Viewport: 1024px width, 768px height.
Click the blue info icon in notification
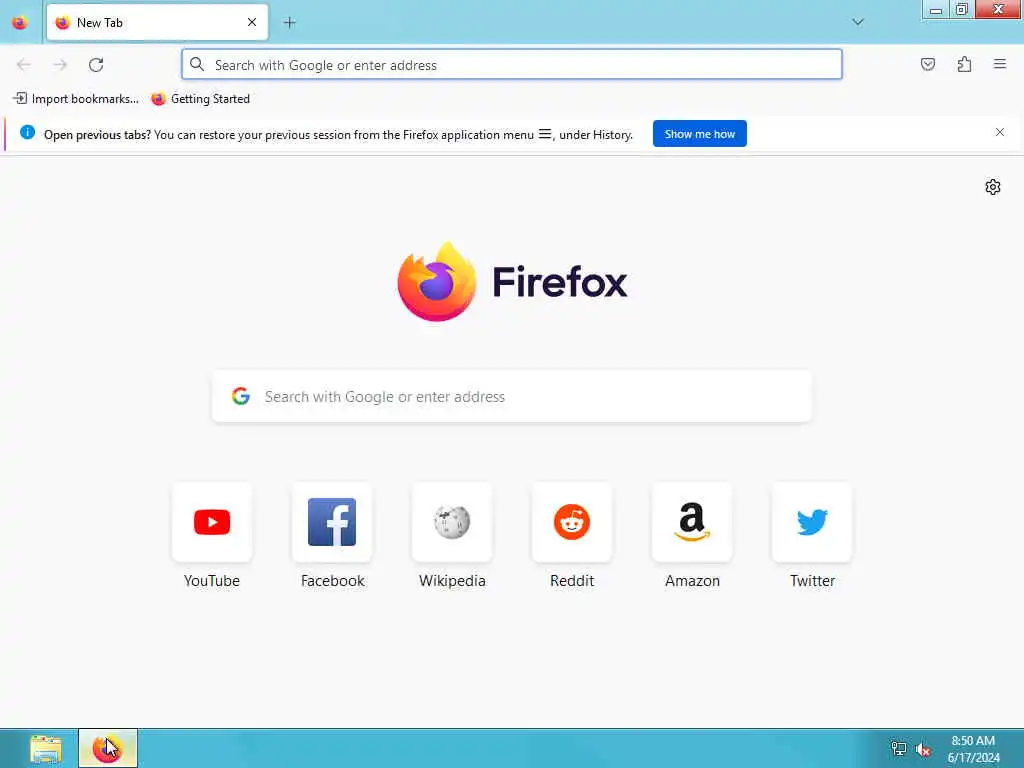pyautogui.click(x=27, y=133)
